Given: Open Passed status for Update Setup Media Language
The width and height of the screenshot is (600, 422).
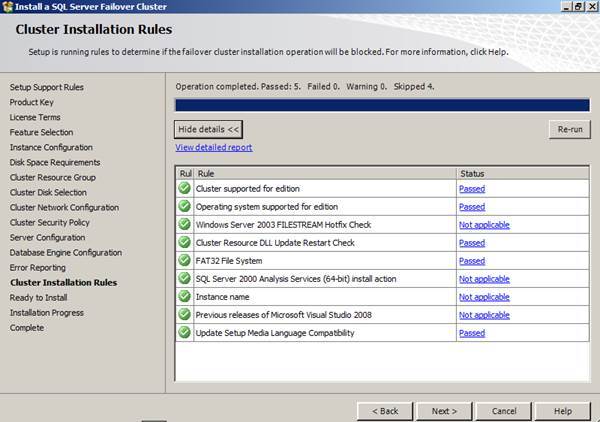Looking at the screenshot, I should pyautogui.click(x=472, y=333).
